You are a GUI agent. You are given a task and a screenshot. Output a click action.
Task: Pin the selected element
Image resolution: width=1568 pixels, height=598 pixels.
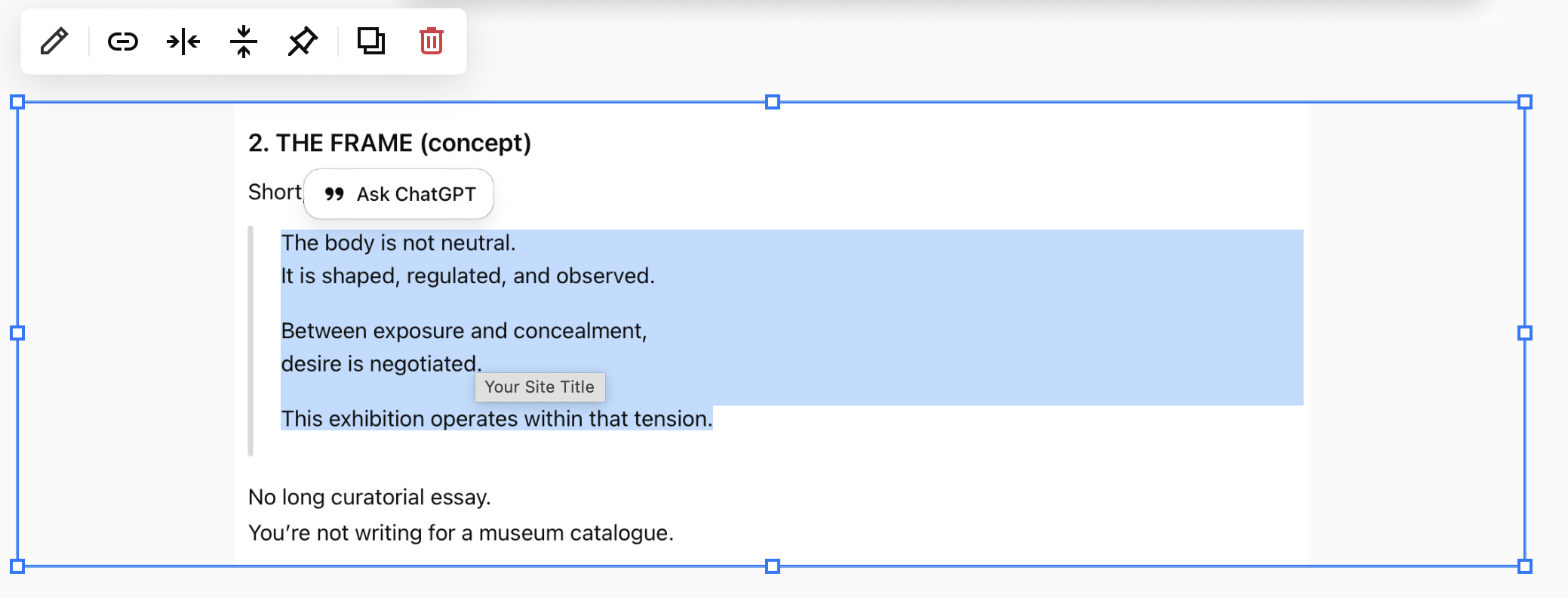[303, 42]
